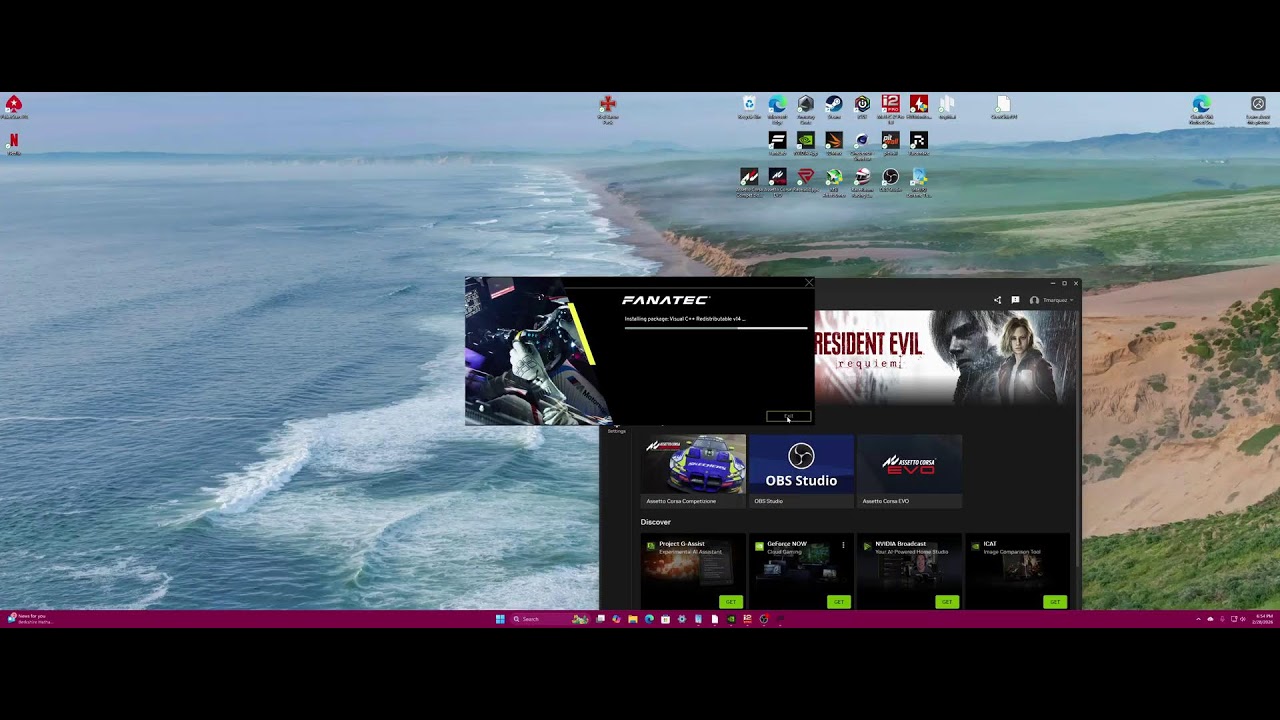
Task: Click the Exit button in Fanatec installer
Action: tap(788, 416)
